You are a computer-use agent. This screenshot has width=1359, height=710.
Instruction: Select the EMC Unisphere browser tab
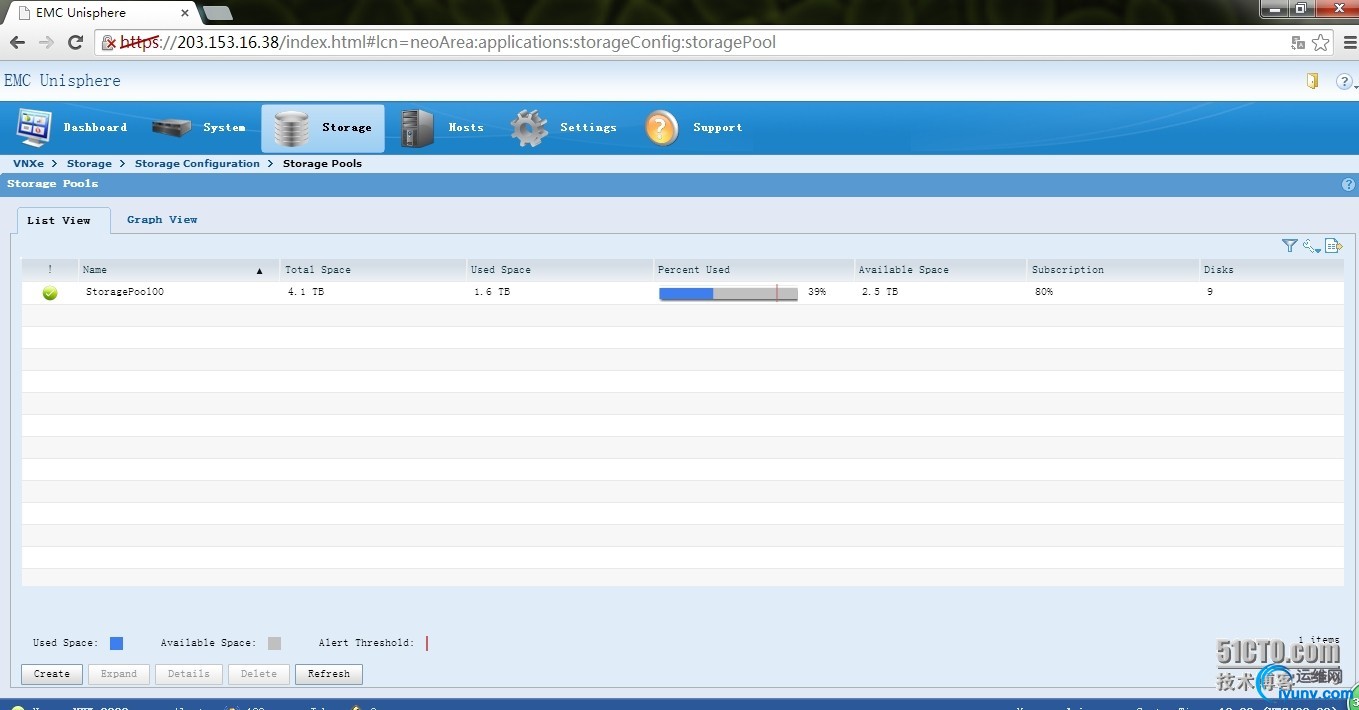tap(100, 13)
